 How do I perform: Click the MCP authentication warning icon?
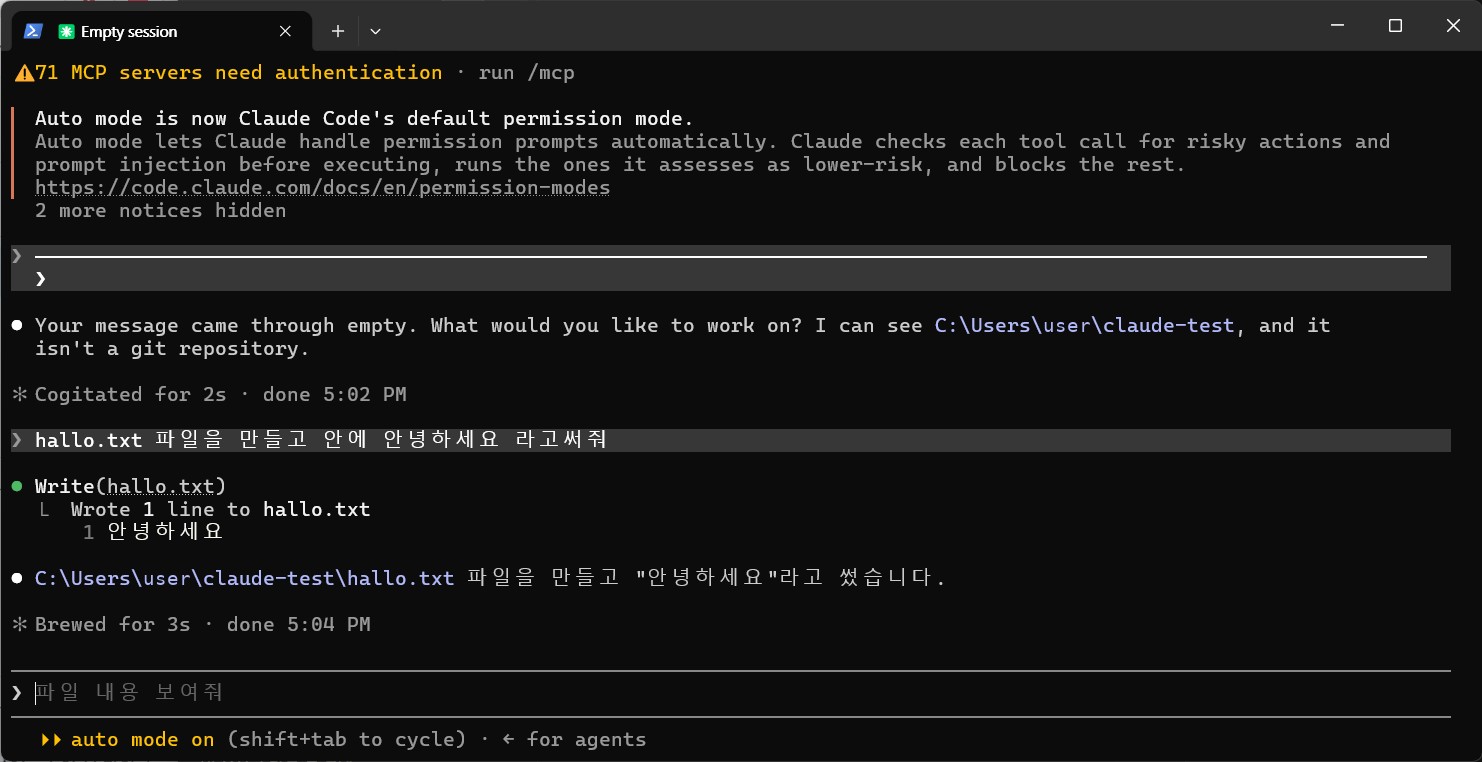(24, 73)
